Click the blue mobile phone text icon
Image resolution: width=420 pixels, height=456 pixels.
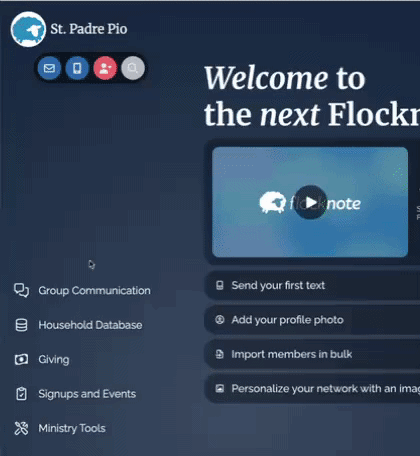pyautogui.click(x=77, y=68)
